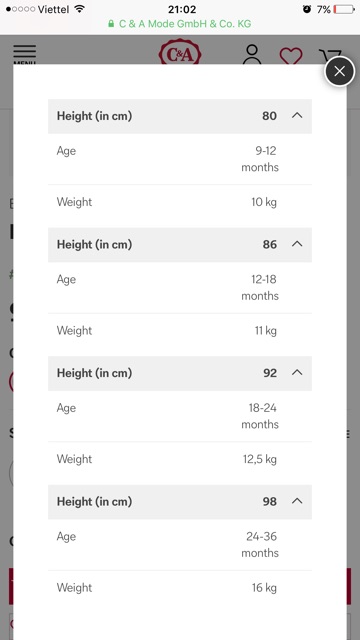Select the 16 kg weight row
The width and height of the screenshot is (360, 640).
click(180, 588)
